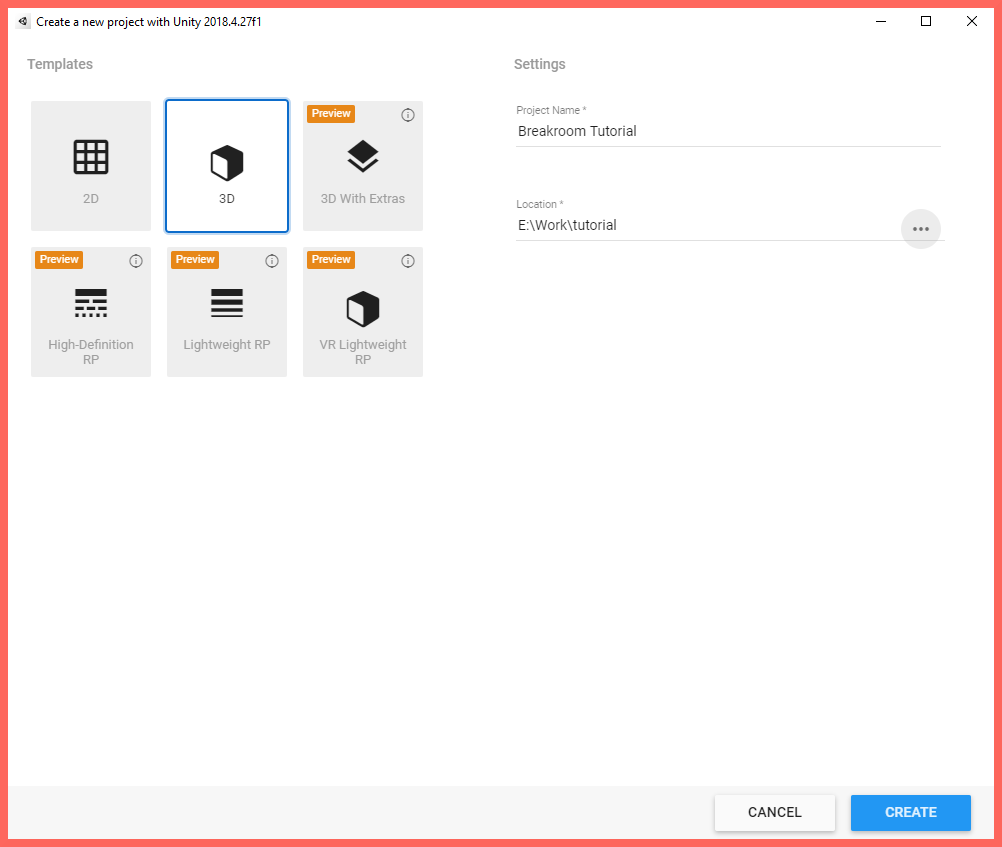Click info icon on VR Lightweight RP

(x=408, y=261)
